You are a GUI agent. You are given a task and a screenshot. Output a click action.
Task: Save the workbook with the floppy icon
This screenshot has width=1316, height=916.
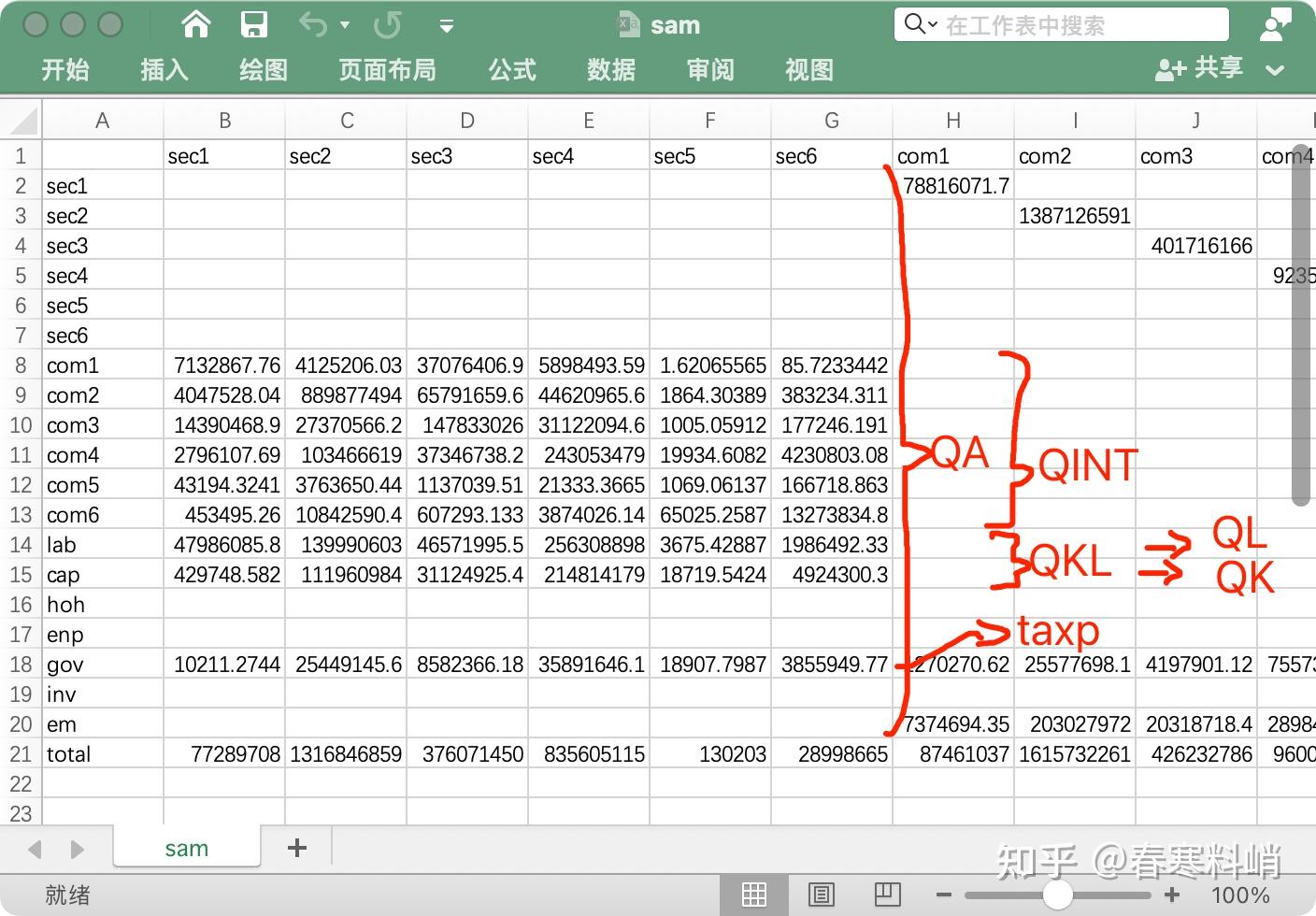(x=254, y=24)
